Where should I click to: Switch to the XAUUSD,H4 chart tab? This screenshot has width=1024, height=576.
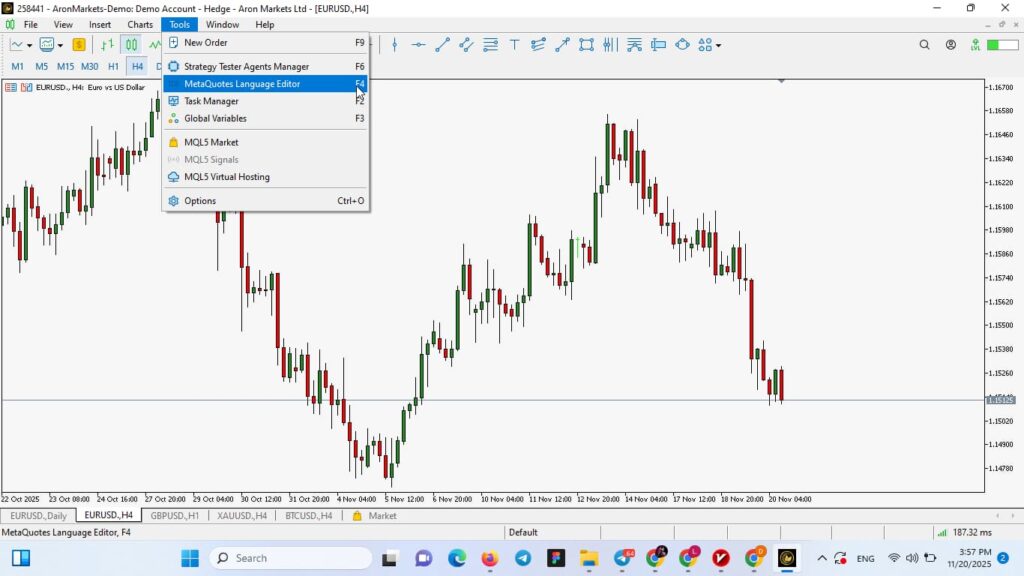click(242, 516)
